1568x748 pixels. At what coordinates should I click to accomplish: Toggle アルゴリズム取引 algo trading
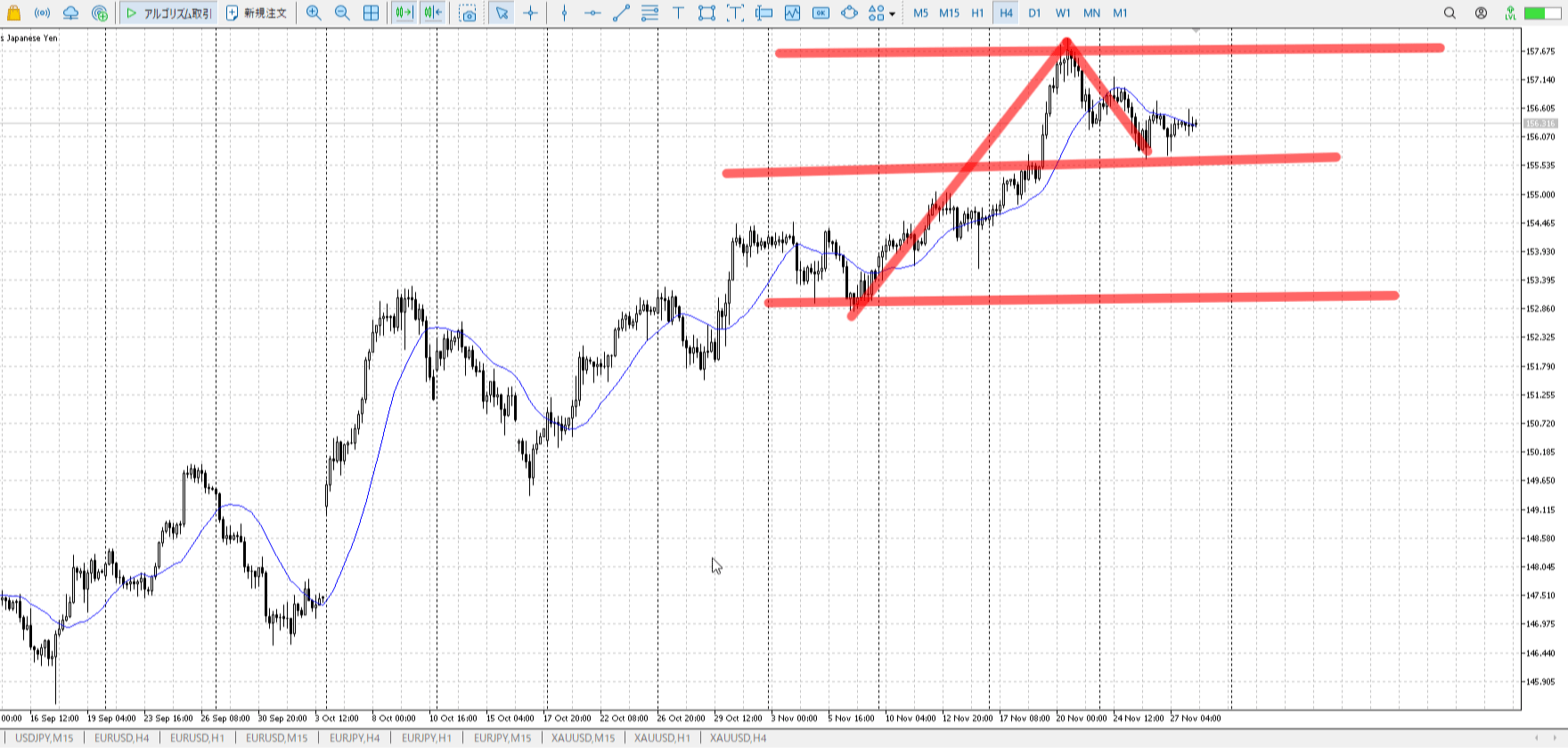pyautogui.click(x=169, y=12)
